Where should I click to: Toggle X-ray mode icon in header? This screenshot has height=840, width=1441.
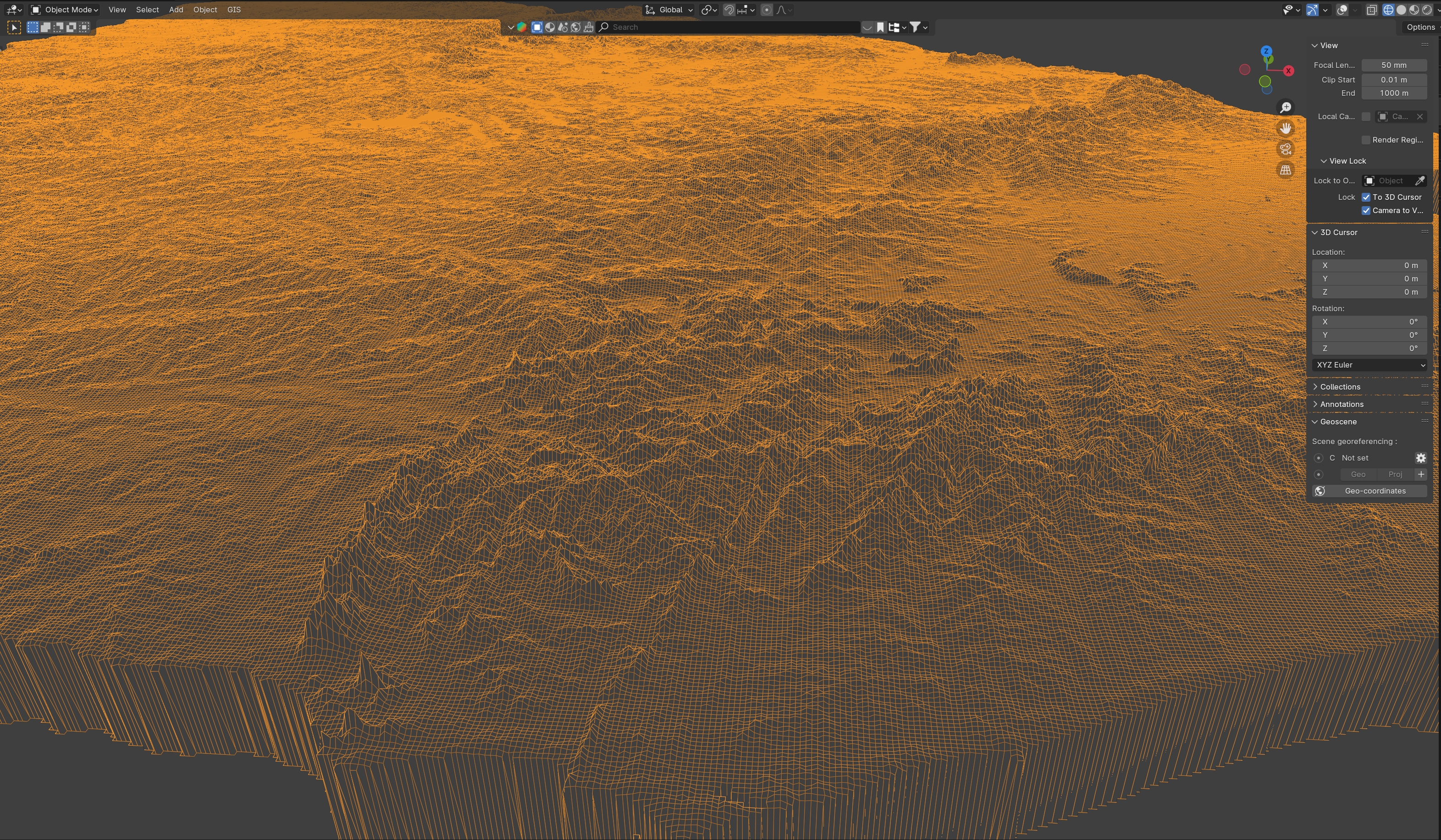pos(1371,10)
